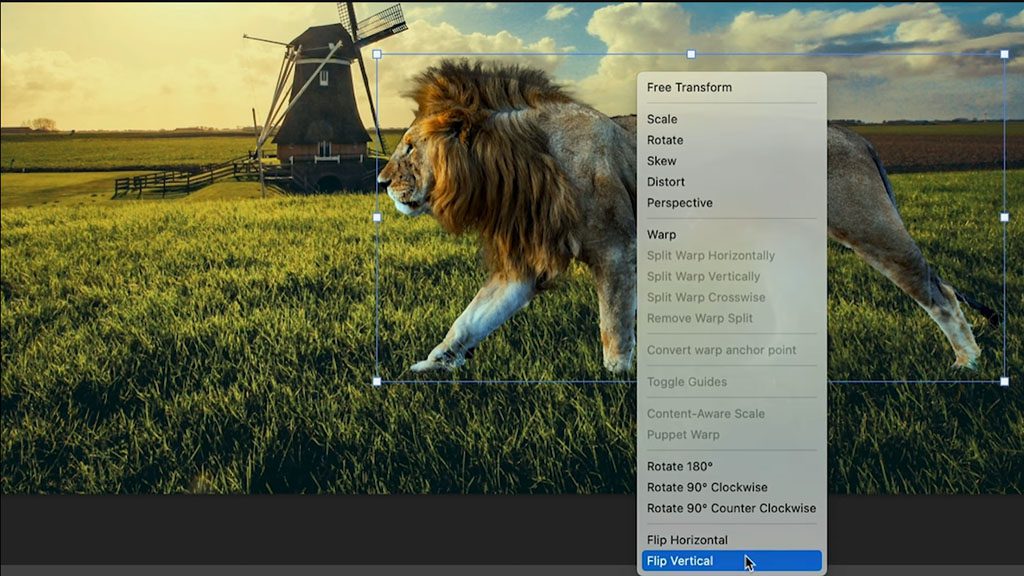Image resolution: width=1024 pixels, height=576 pixels.
Task: Click the highlighted Flip Vertical entry
Action: (x=731, y=561)
